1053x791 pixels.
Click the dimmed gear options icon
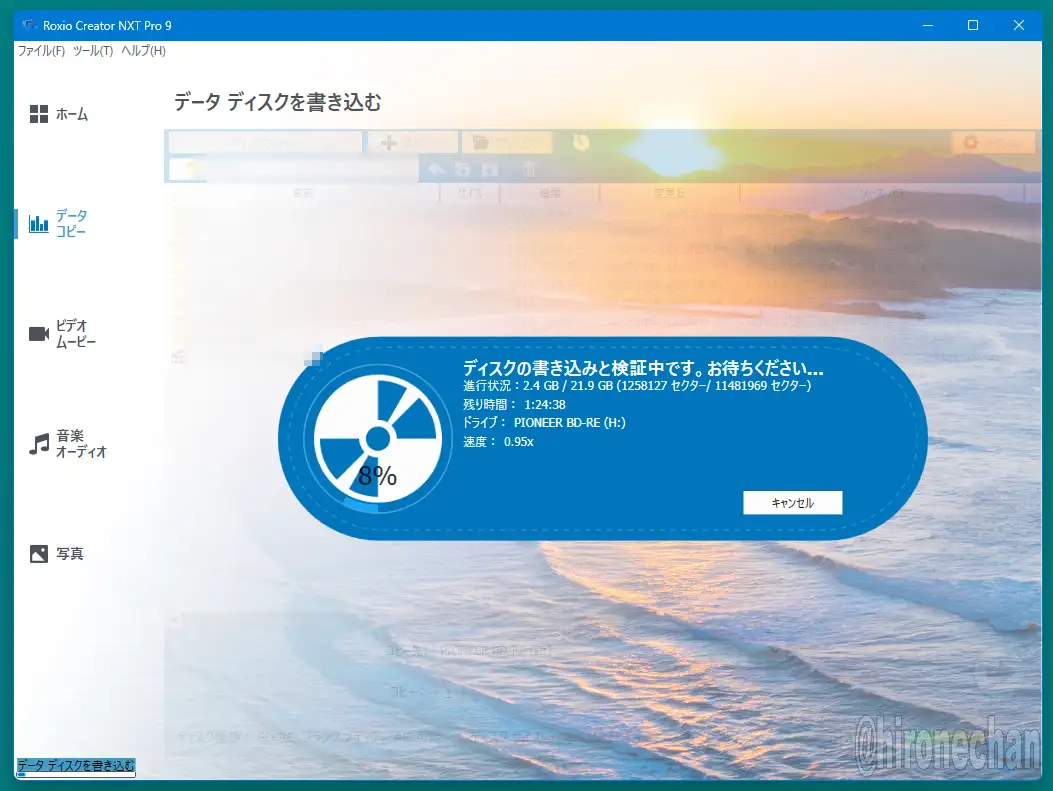tap(969, 143)
